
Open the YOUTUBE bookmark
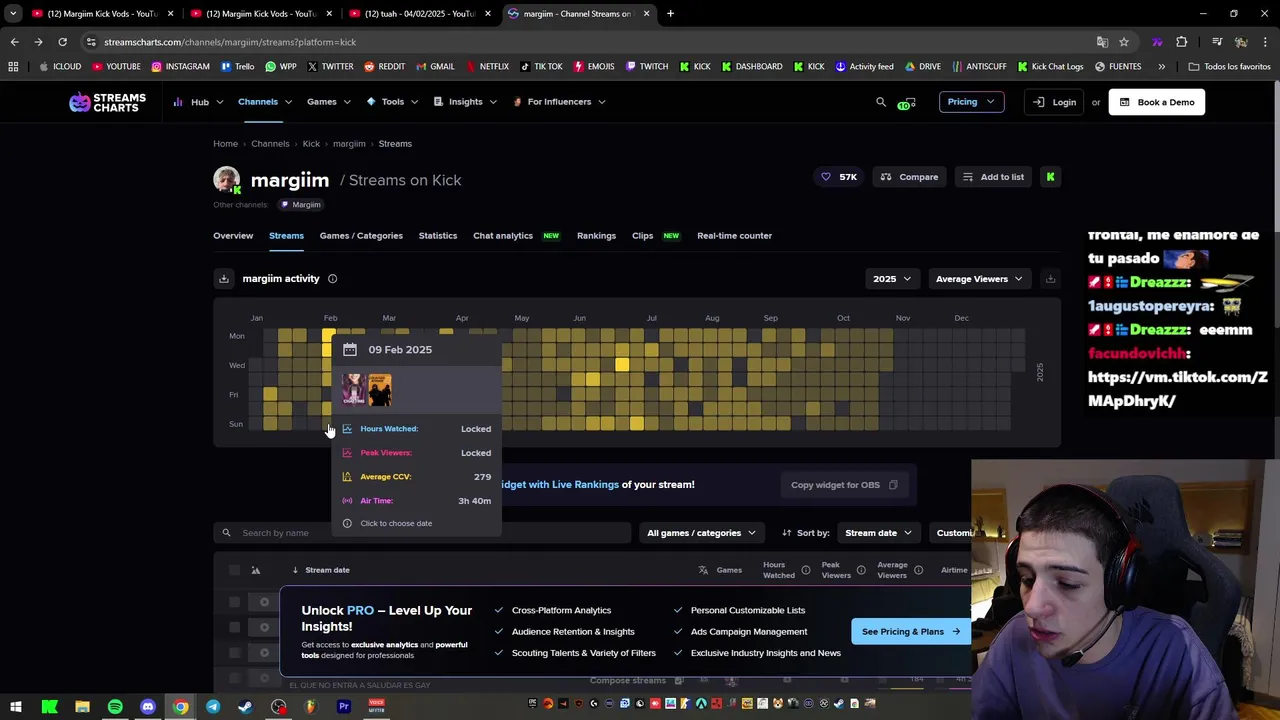[116, 67]
